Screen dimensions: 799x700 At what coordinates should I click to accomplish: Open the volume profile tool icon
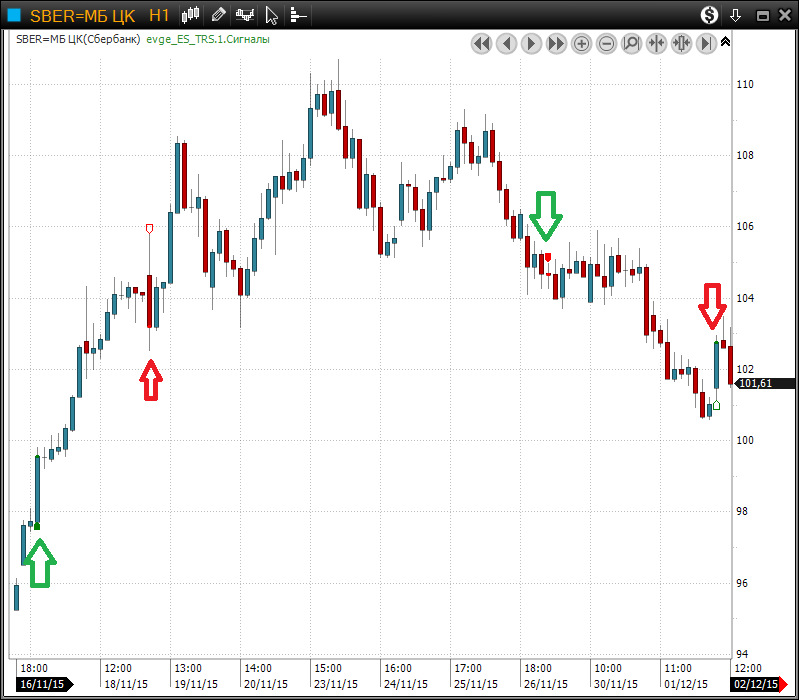click(x=297, y=15)
